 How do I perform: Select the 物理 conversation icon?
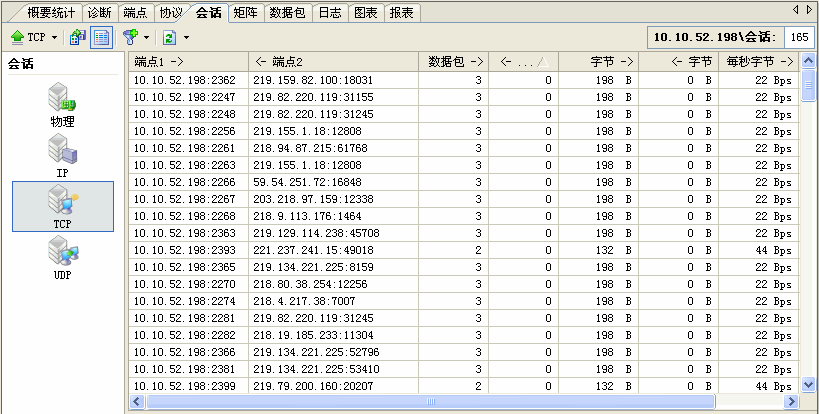pyautogui.click(x=62, y=104)
